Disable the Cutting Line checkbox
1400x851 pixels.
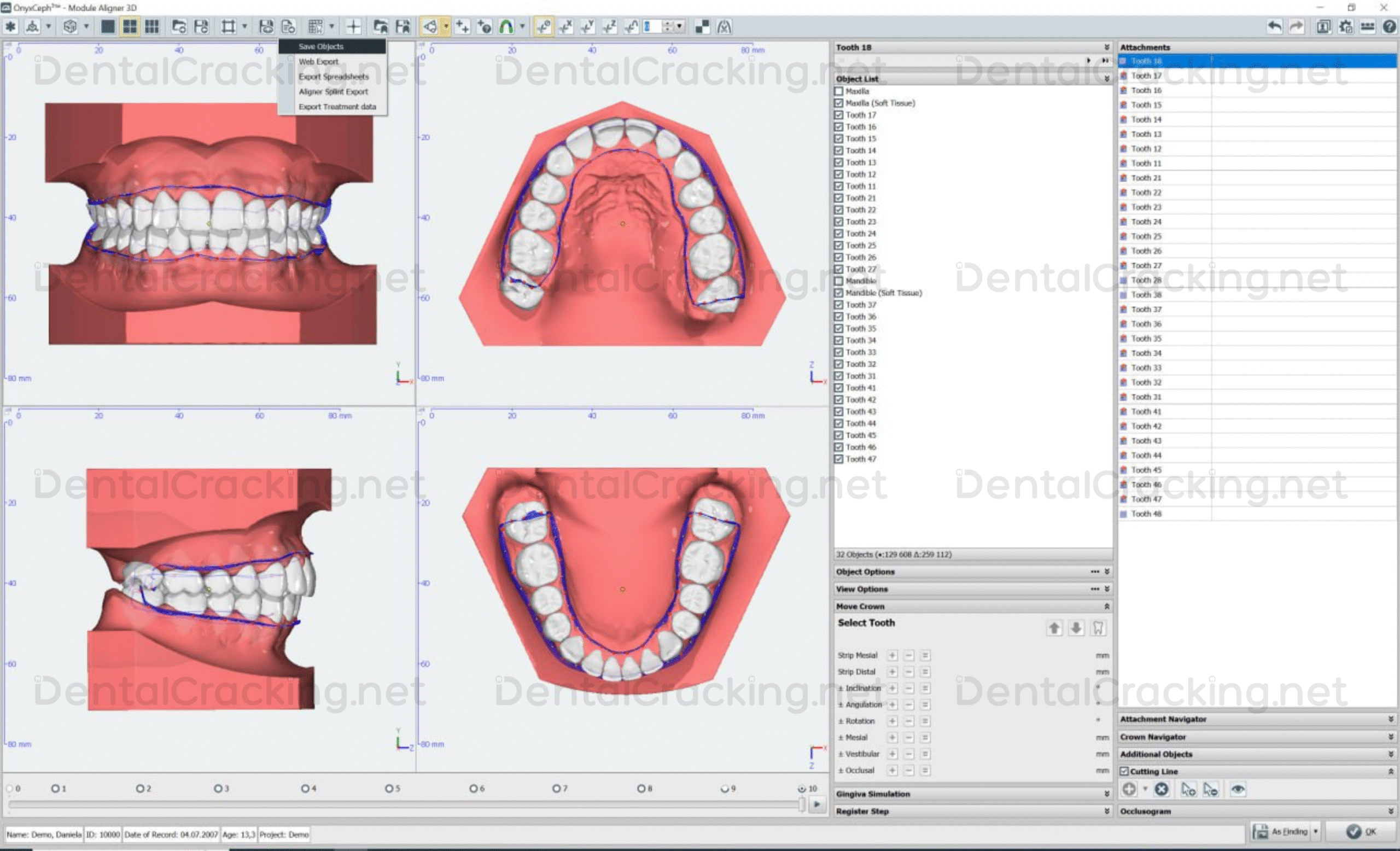[1124, 772]
